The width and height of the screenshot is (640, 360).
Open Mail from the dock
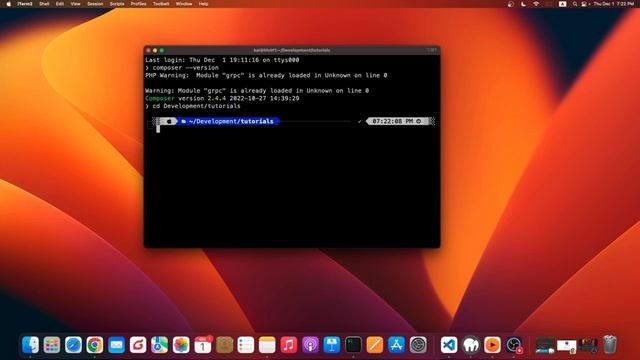(116, 345)
